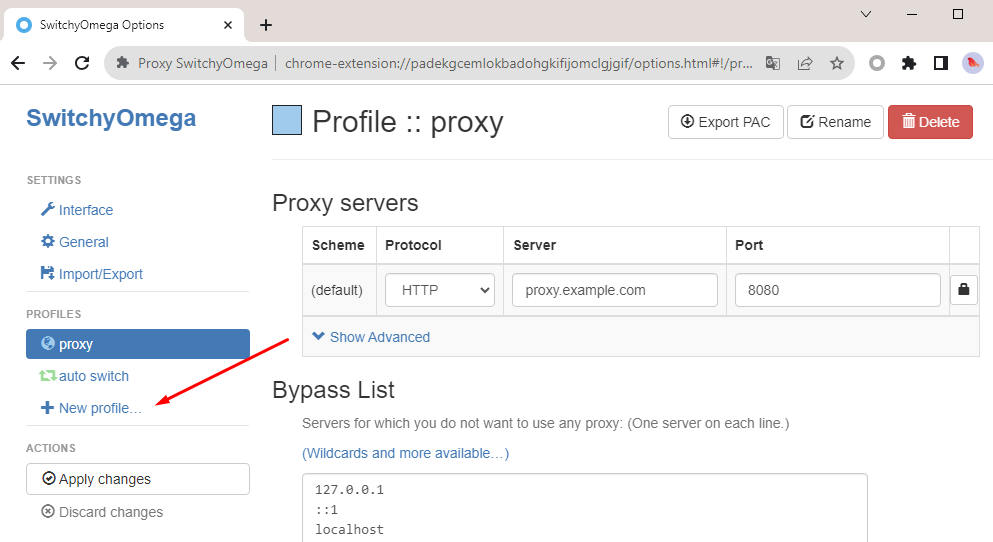The height and width of the screenshot is (542, 993).
Task: Click the Apply changes button
Action: (138, 479)
